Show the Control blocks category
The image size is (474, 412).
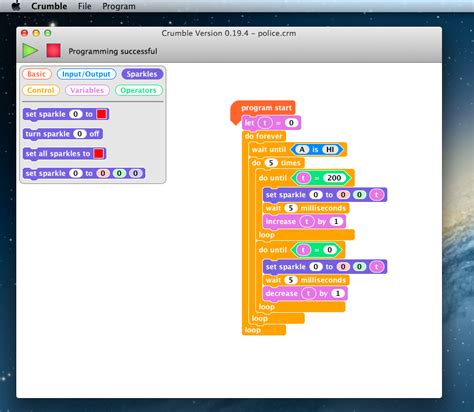pos(41,90)
